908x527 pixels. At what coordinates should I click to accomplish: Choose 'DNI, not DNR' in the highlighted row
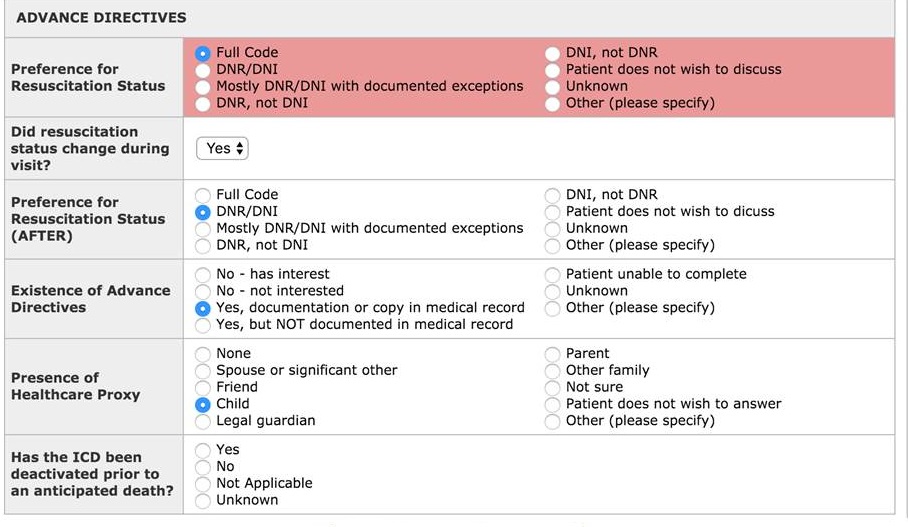click(x=553, y=53)
